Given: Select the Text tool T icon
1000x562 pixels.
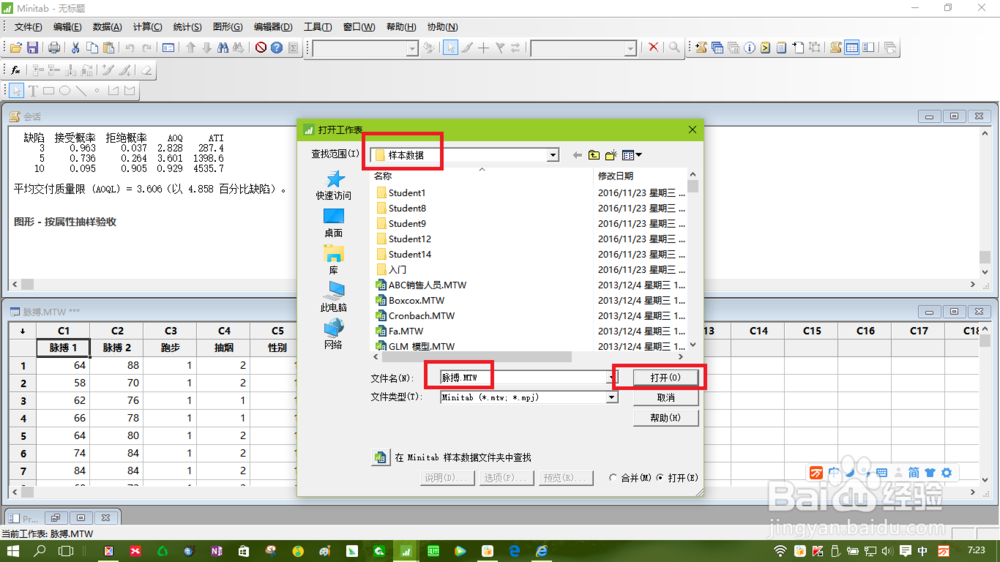Looking at the screenshot, I should click(33, 91).
